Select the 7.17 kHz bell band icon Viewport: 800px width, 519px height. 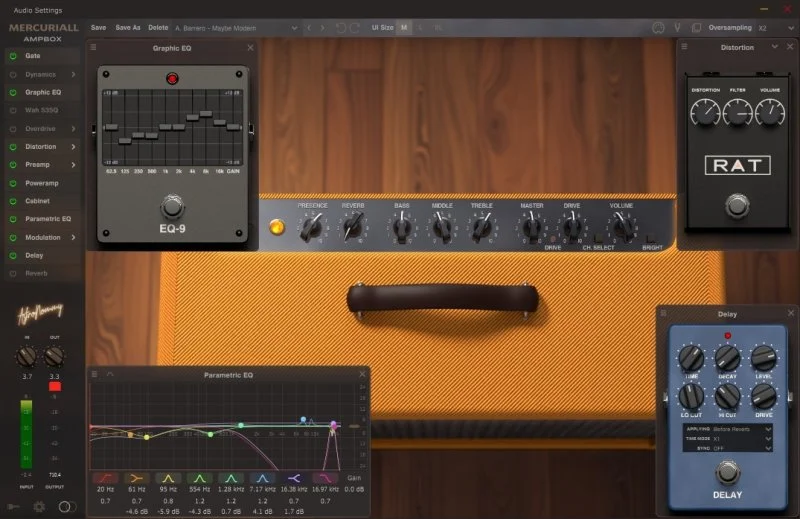[262, 478]
